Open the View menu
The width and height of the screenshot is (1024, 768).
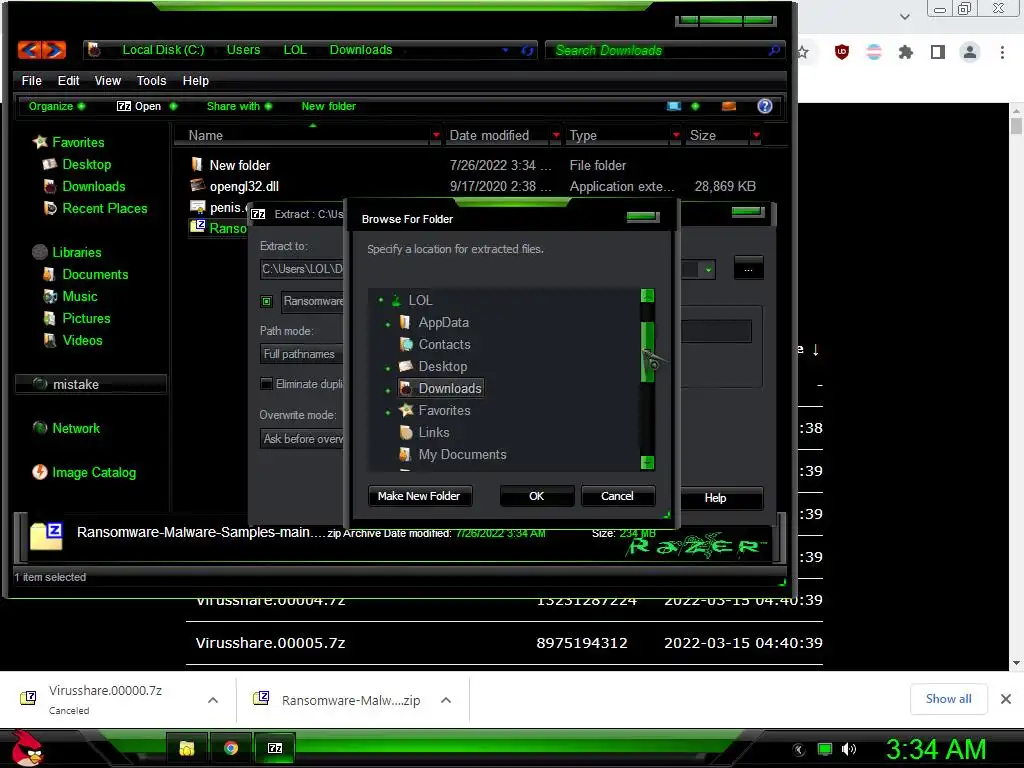point(108,81)
